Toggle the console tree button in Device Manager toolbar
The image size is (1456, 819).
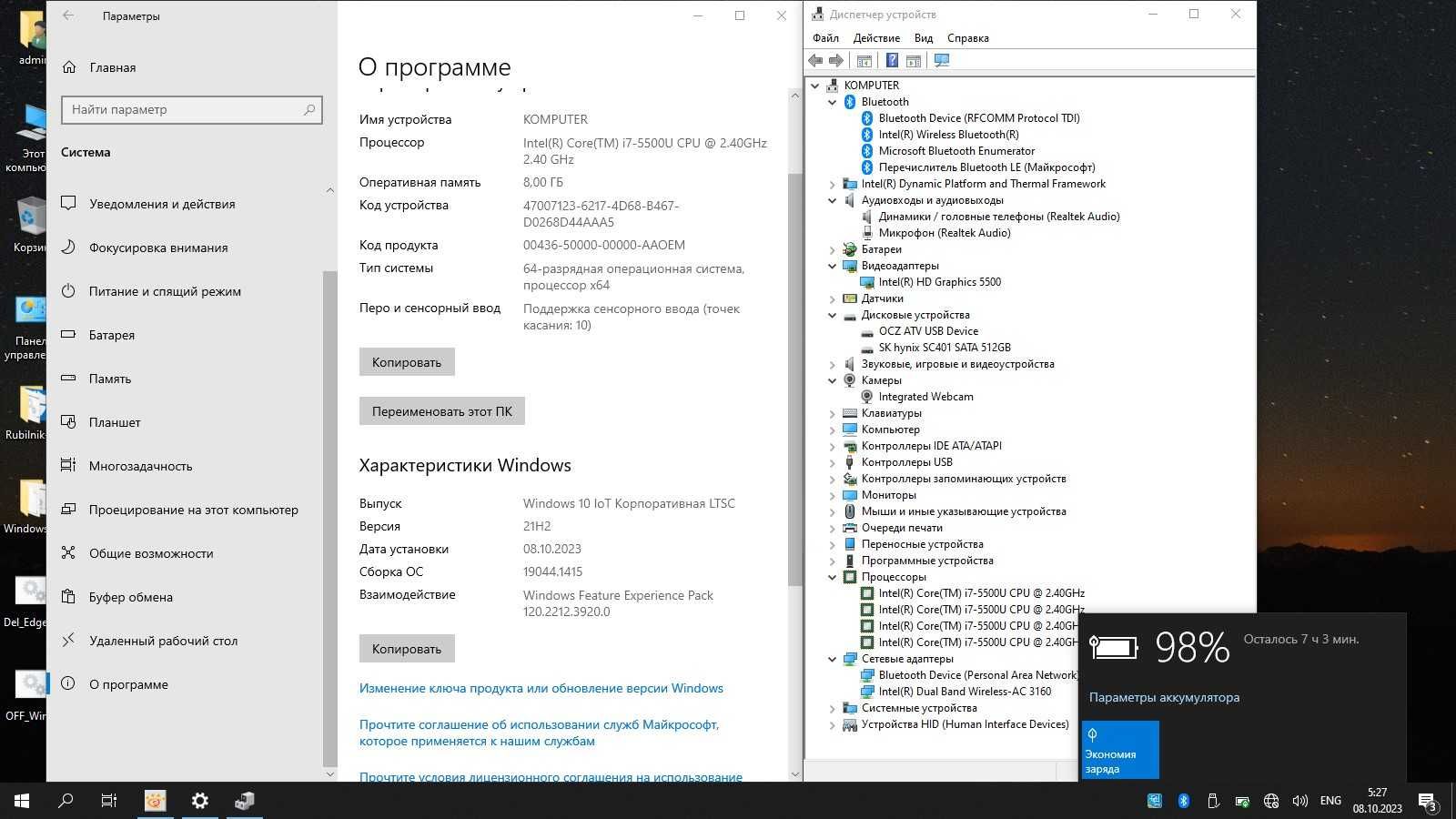(864, 61)
